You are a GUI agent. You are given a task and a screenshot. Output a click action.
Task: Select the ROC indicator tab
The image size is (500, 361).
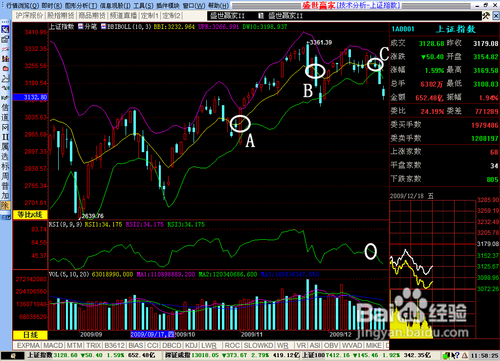click(x=232, y=346)
